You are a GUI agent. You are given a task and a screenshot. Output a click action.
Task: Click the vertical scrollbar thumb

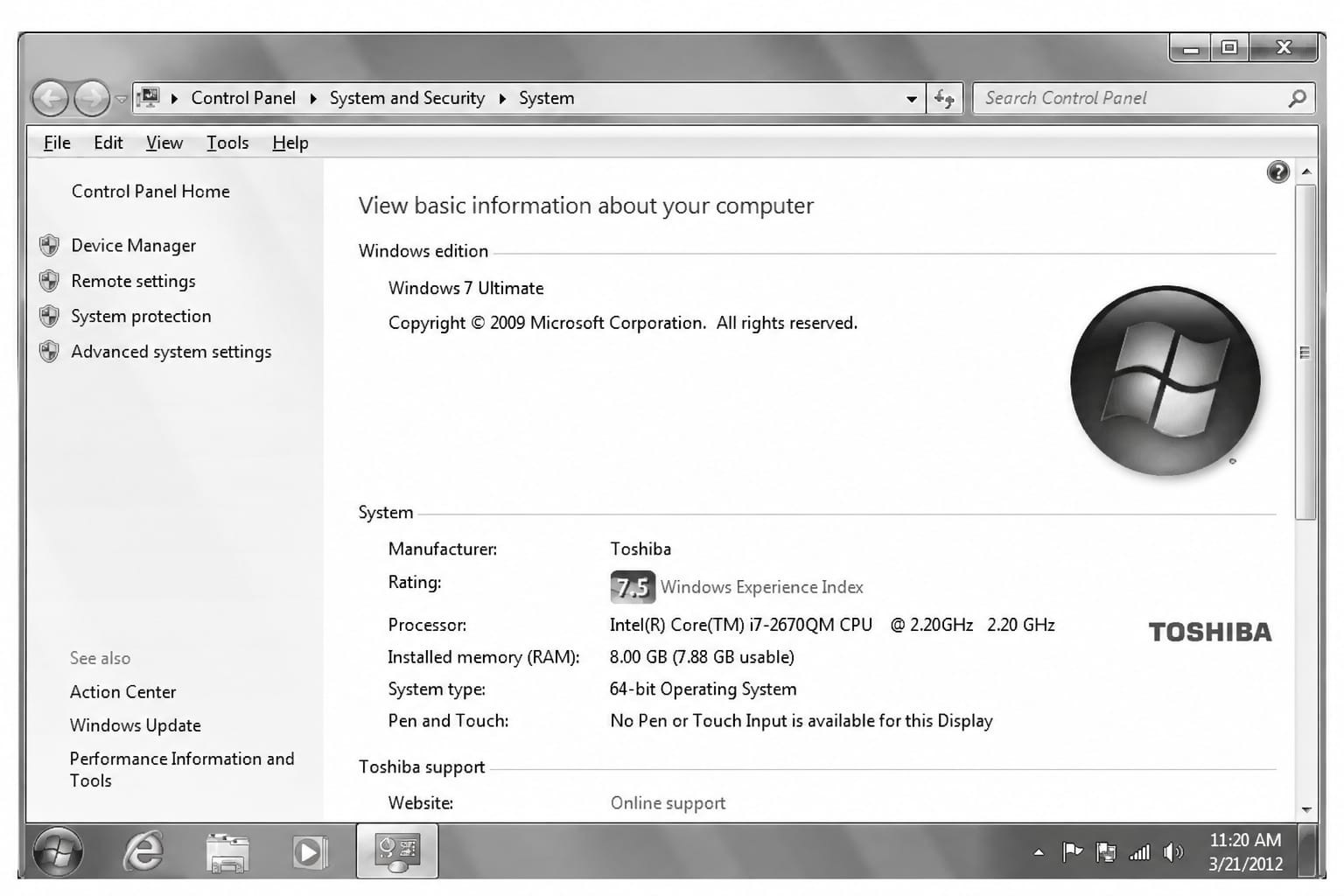1306,353
